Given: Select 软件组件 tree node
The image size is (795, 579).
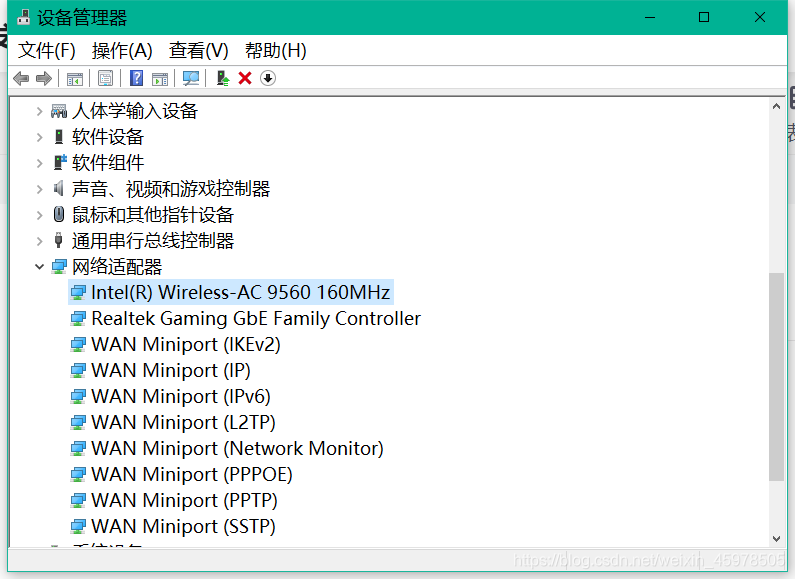Looking at the screenshot, I should tap(108, 163).
